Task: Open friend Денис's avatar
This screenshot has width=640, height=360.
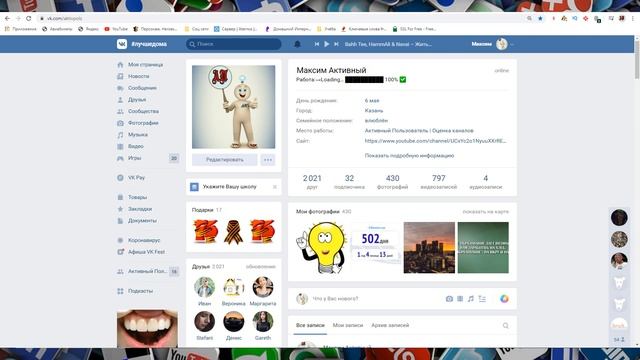Action: 233,321
